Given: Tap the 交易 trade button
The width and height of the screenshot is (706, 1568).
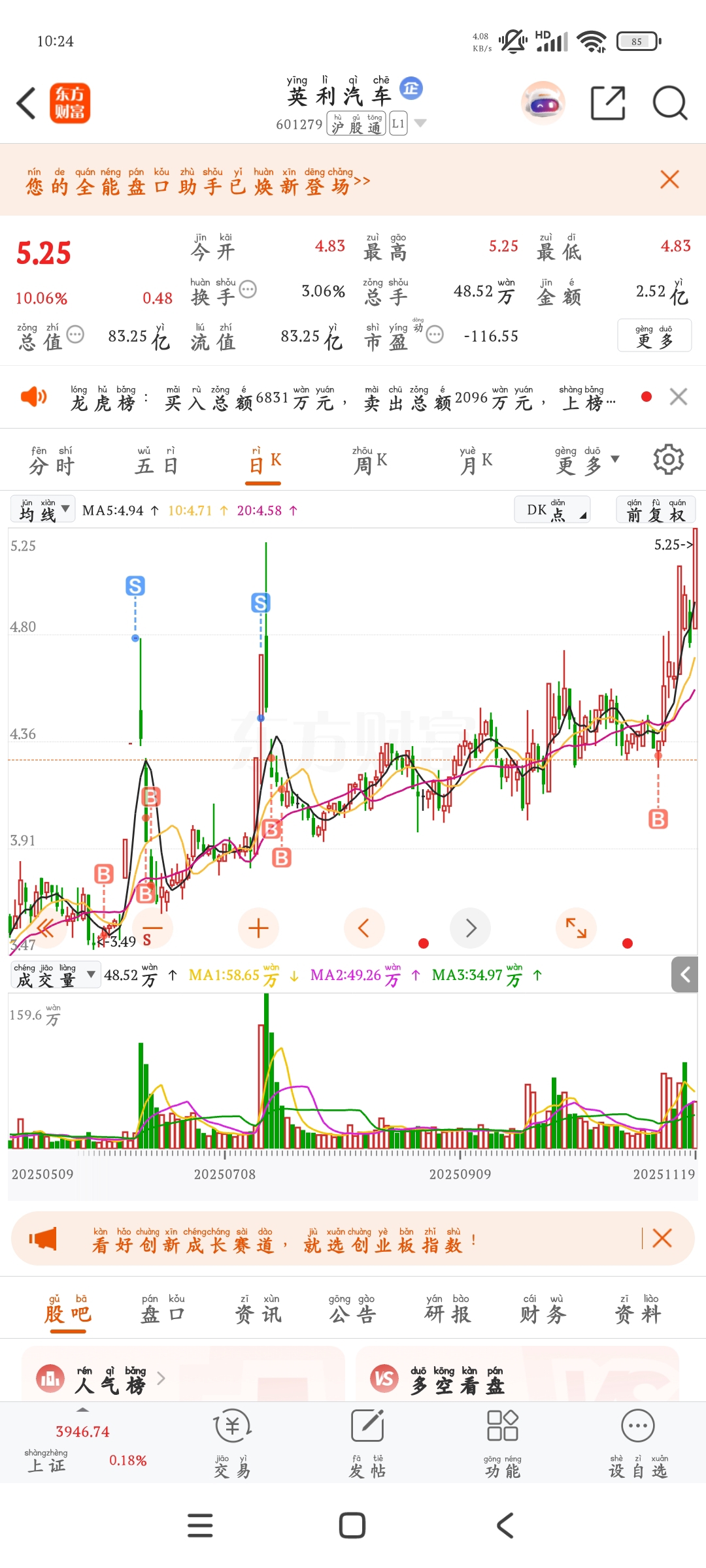Looking at the screenshot, I should click(232, 1443).
